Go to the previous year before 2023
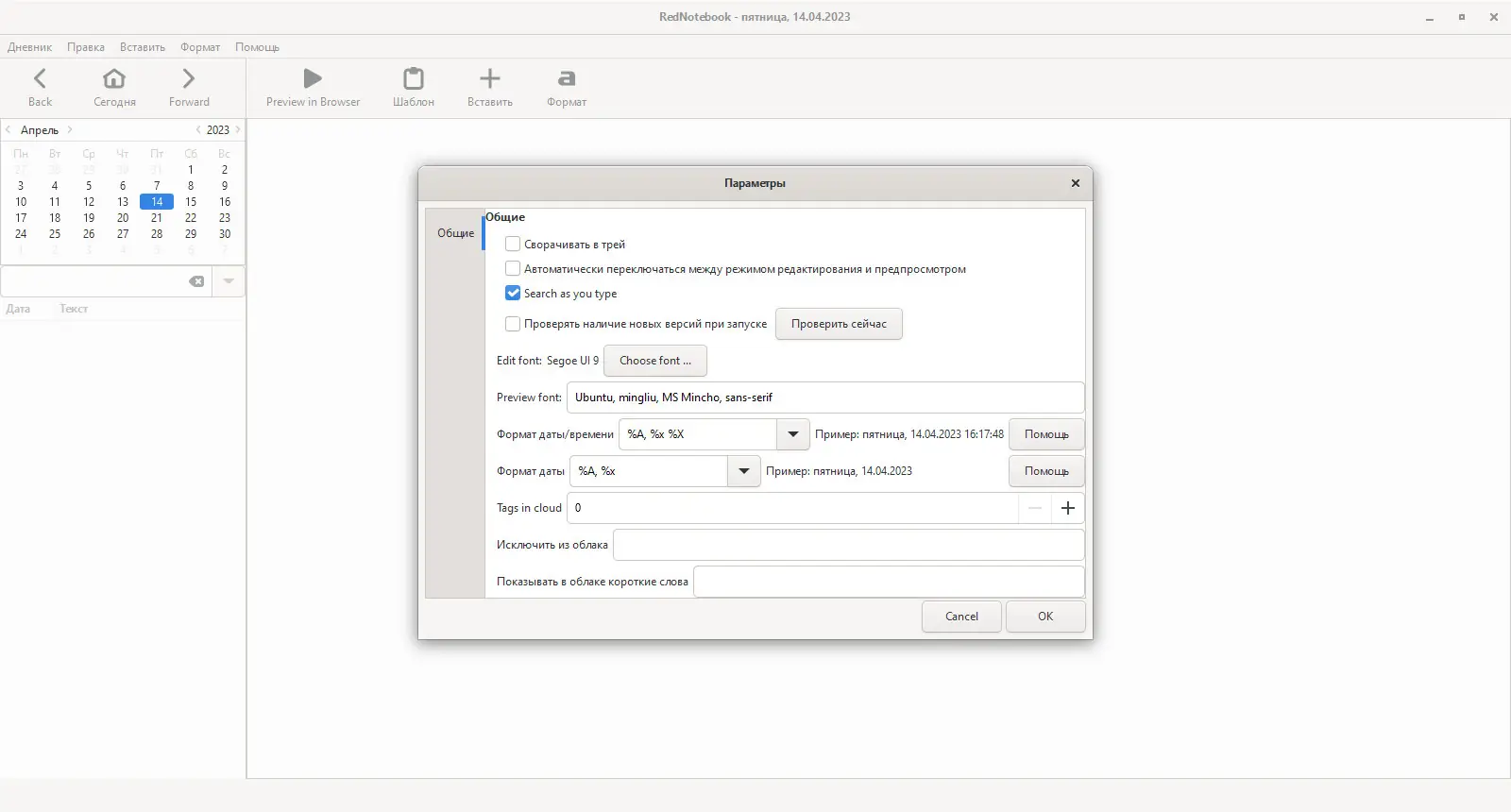Viewport: 1511px width, 812px height. [198, 129]
